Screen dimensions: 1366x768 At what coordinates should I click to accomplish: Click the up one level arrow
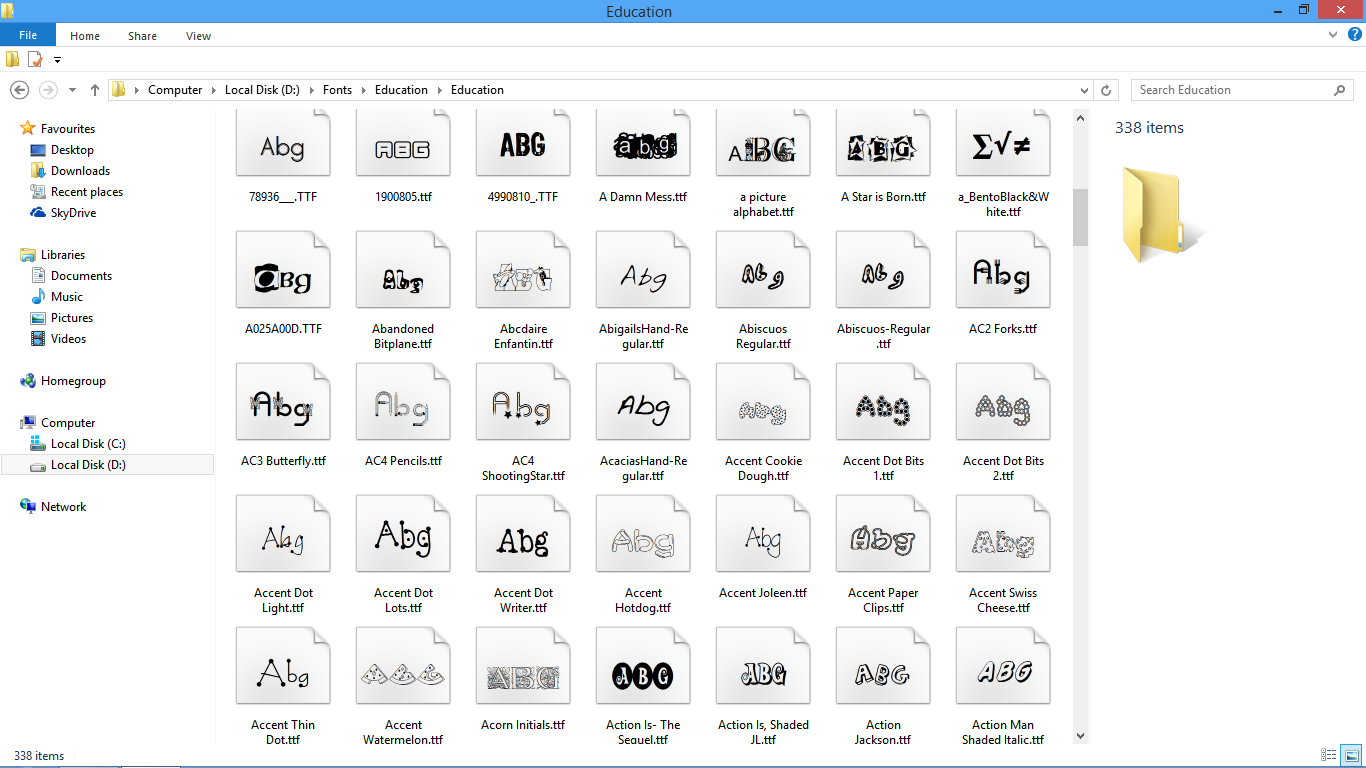click(x=94, y=90)
